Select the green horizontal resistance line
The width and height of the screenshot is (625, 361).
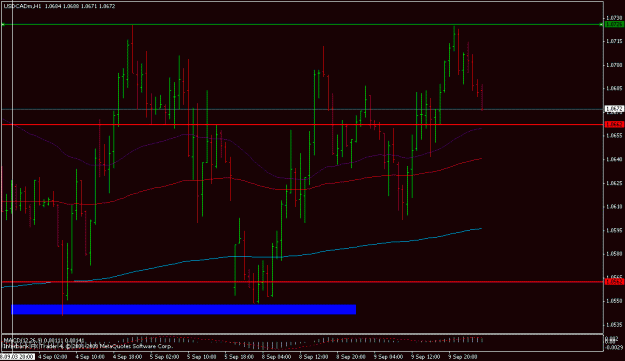(302, 25)
